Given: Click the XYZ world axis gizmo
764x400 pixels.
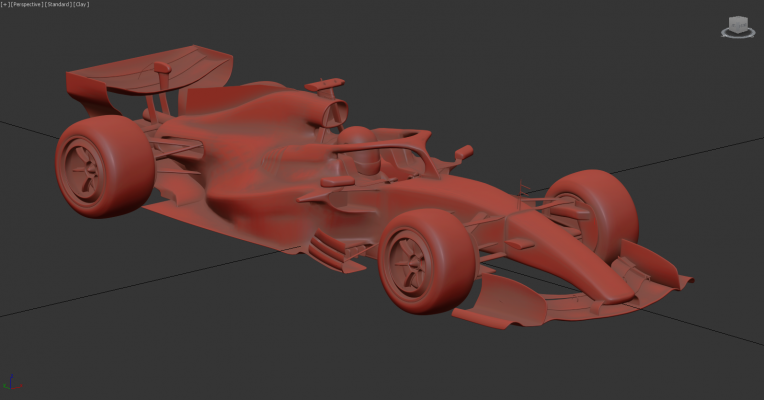Looking at the screenshot, I should click(x=9, y=384).
